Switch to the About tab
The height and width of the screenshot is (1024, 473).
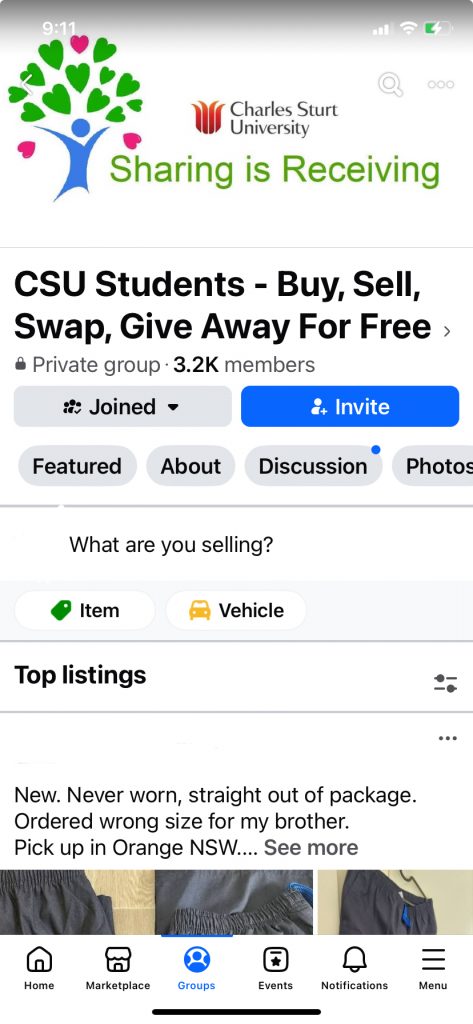point(191,466)
